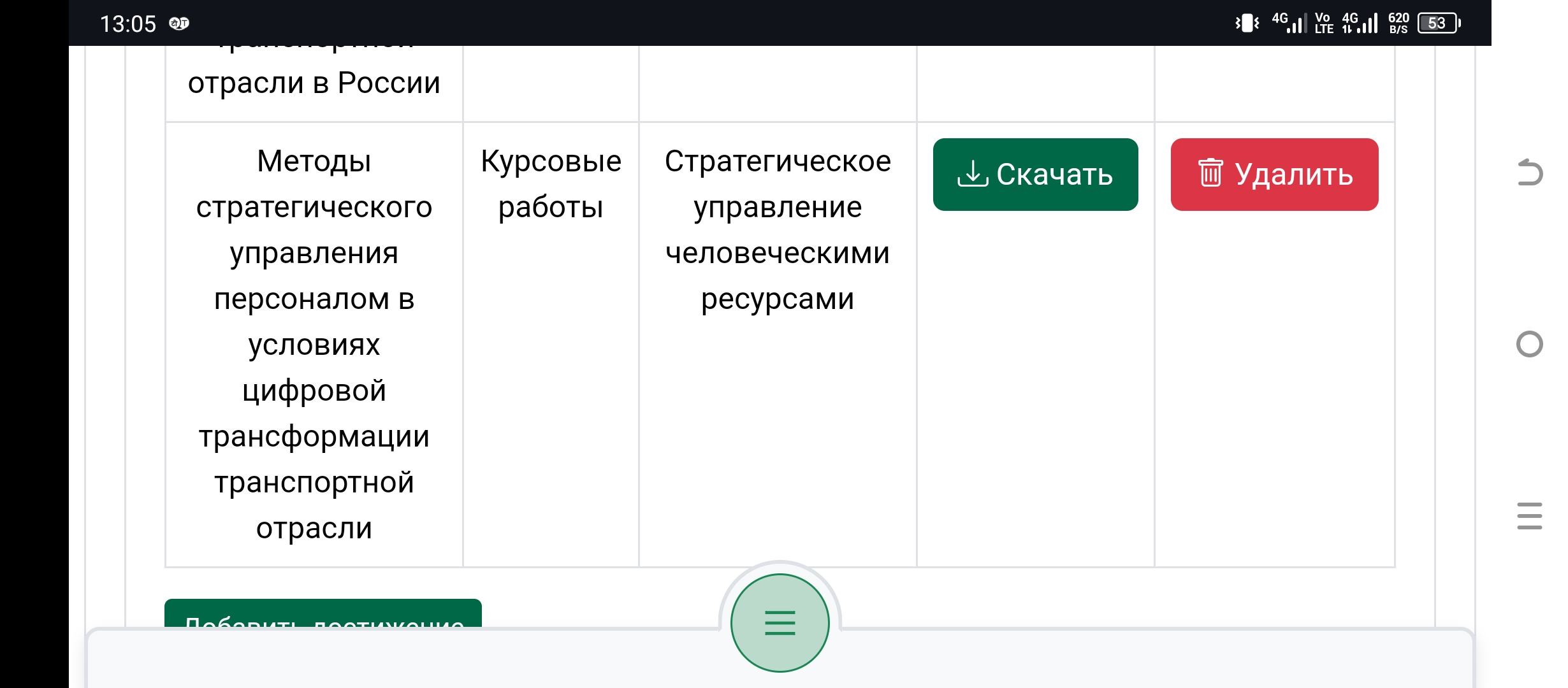Delete the coursework entry via Удалить
The image size is (1568, 688).
click(1274, 175)
